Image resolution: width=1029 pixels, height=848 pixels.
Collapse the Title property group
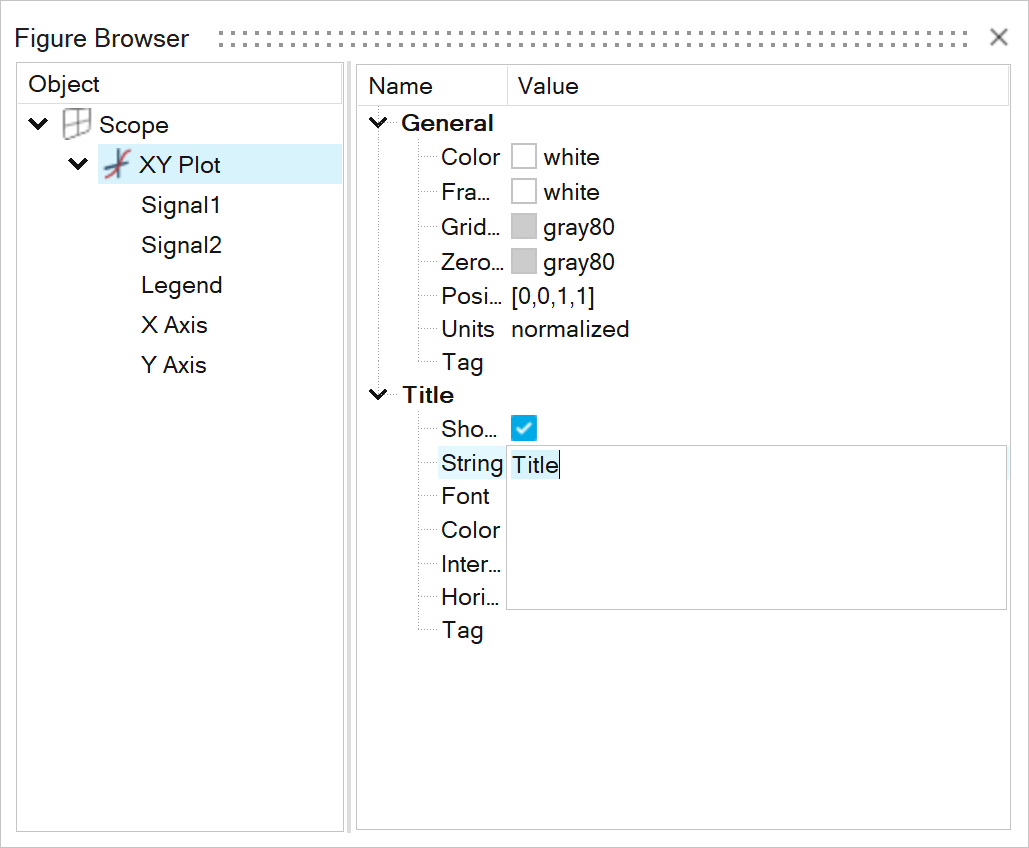[x=378, y=395]
